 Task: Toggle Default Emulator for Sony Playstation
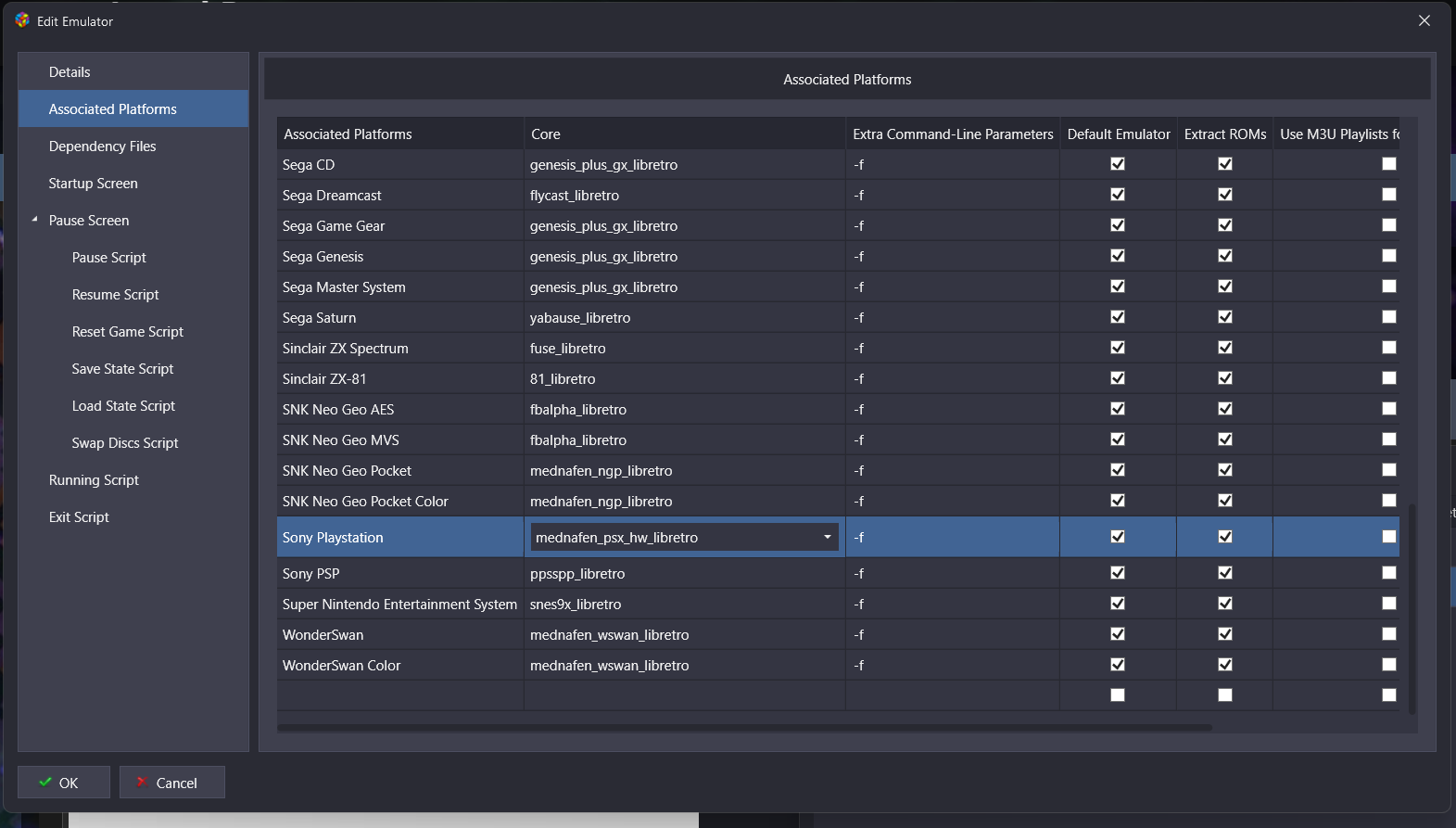pyautogui.click(x=1118, y=537)
